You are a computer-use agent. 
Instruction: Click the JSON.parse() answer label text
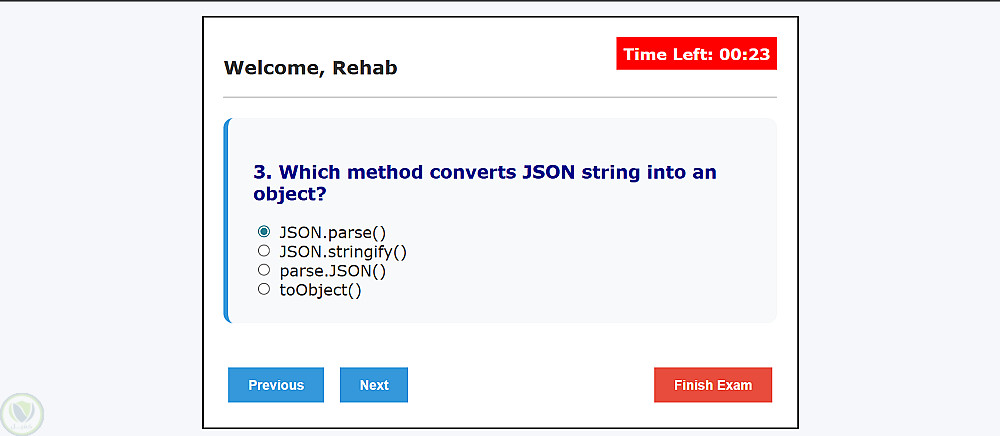tap(333, 232)
